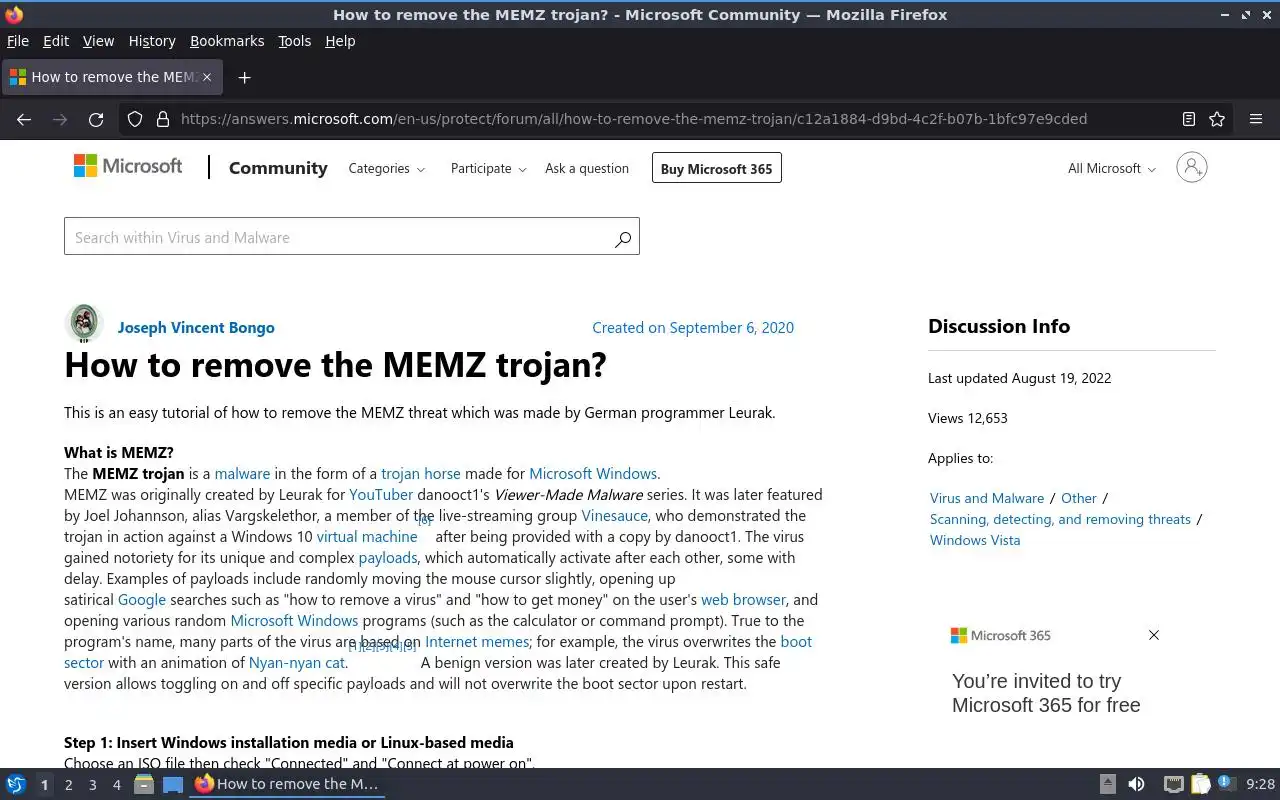Close the MEMZ trojan tab
The width and height of the screenshot is (1280, 800).
point(207,77)
